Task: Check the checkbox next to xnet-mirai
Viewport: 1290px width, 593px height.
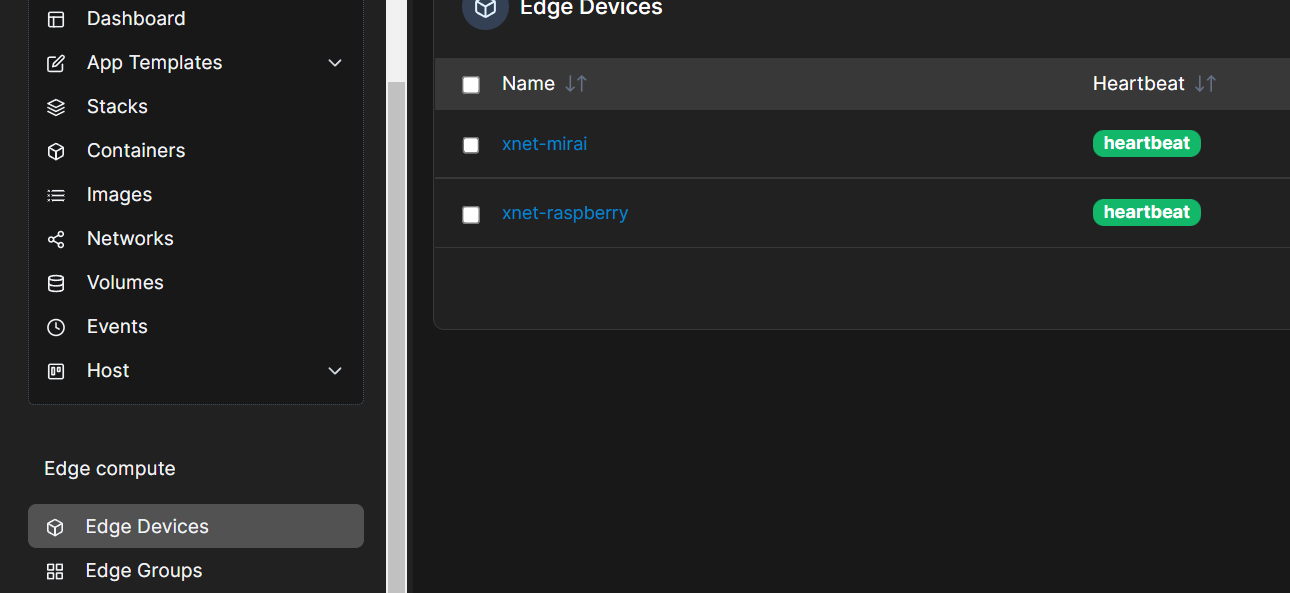Action: pyautogui.click(x=471, y=145)
